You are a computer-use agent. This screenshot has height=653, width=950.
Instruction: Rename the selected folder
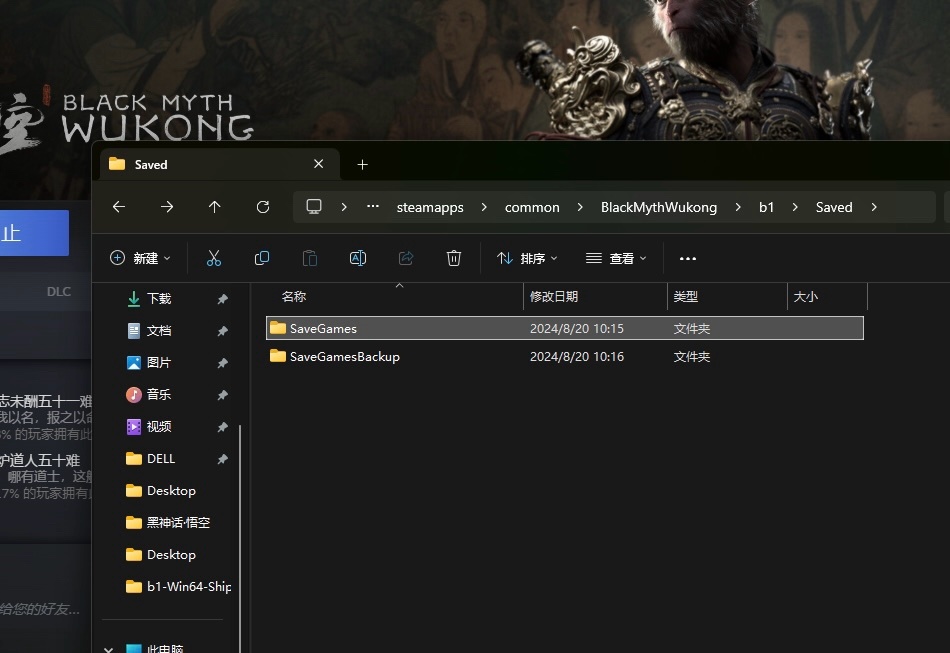coord(357,259)
